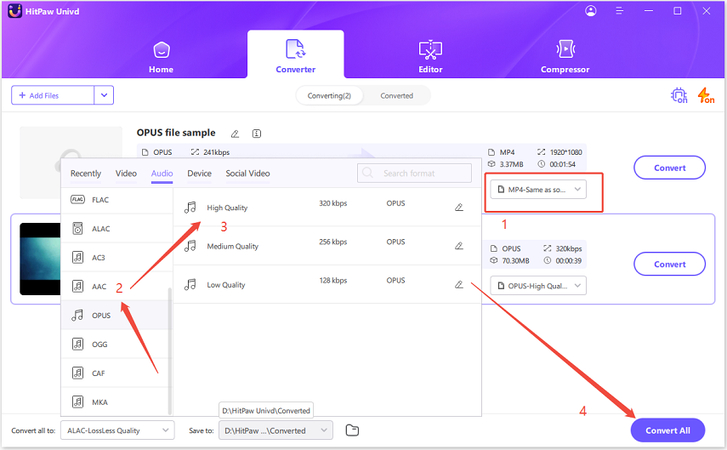Viewport: 727px width, 450px height.
Task: Open the hamburger menu icon
Action: click(x=619, y=11)
